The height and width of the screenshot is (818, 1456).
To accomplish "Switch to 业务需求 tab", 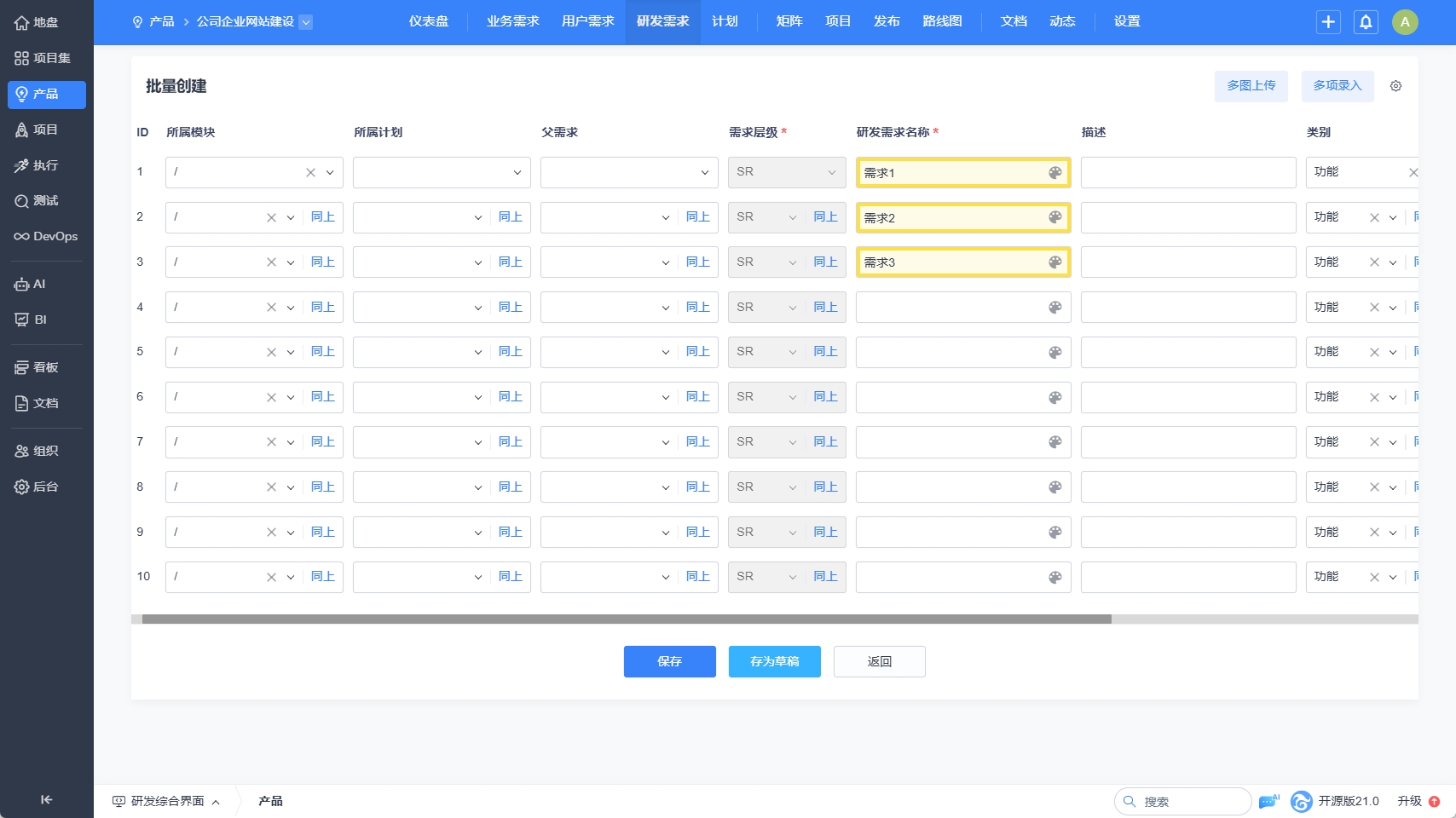I will [x=512, y=21].
